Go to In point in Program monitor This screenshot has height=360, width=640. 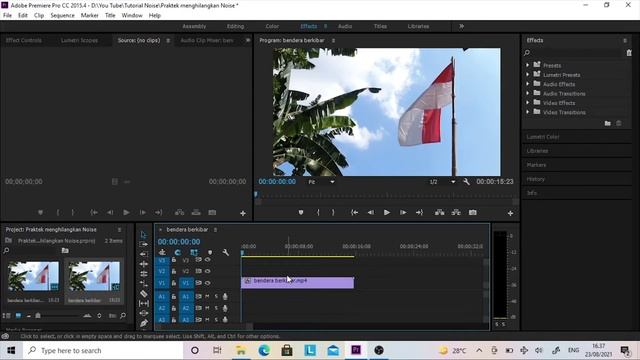[x=354, y=213]
